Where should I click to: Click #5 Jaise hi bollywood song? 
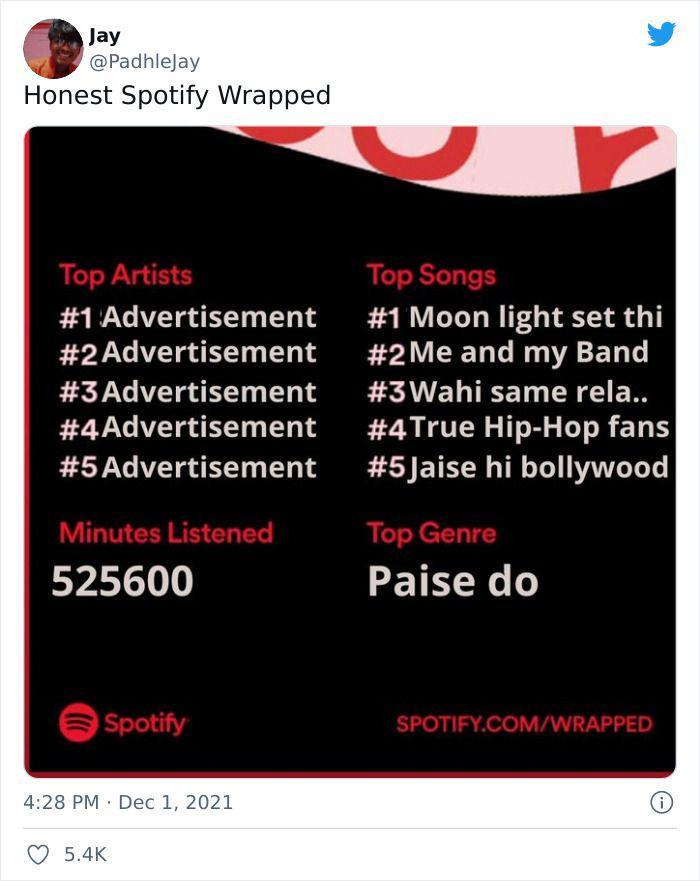pos(518,467)
